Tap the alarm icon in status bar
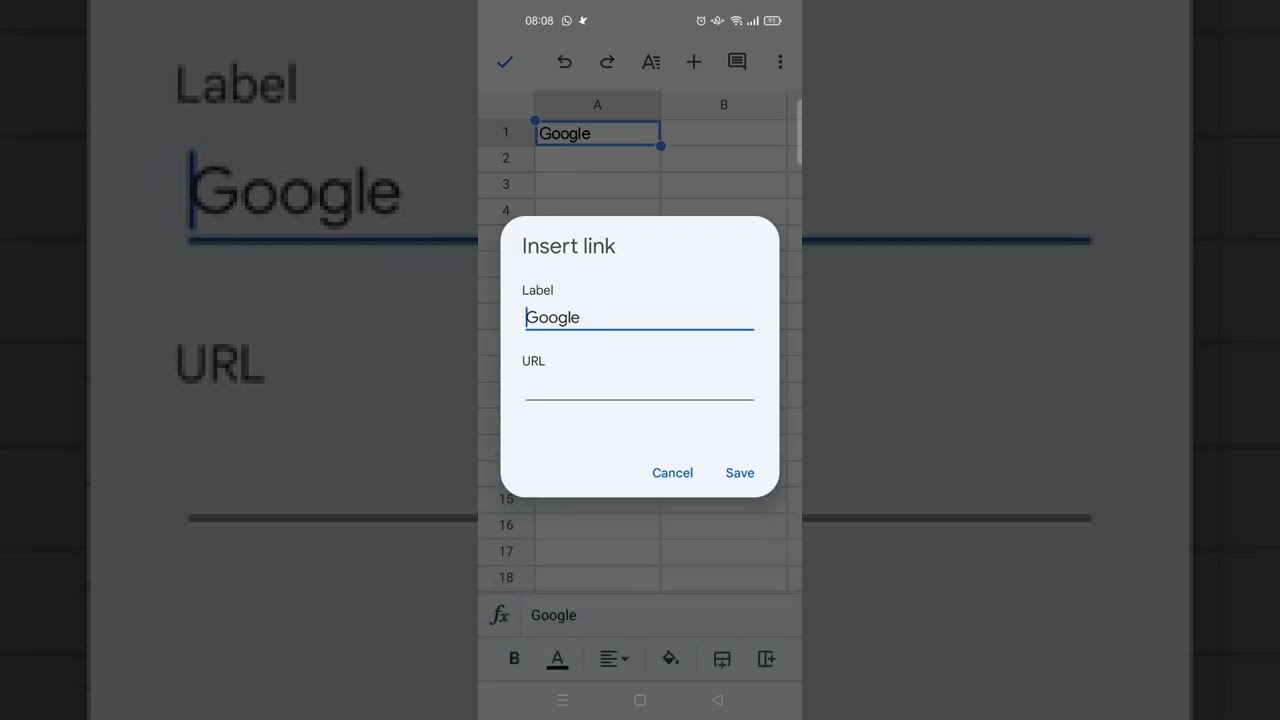Image resolution: width=1280 pixels, height=720 pixels. point(701,20)
